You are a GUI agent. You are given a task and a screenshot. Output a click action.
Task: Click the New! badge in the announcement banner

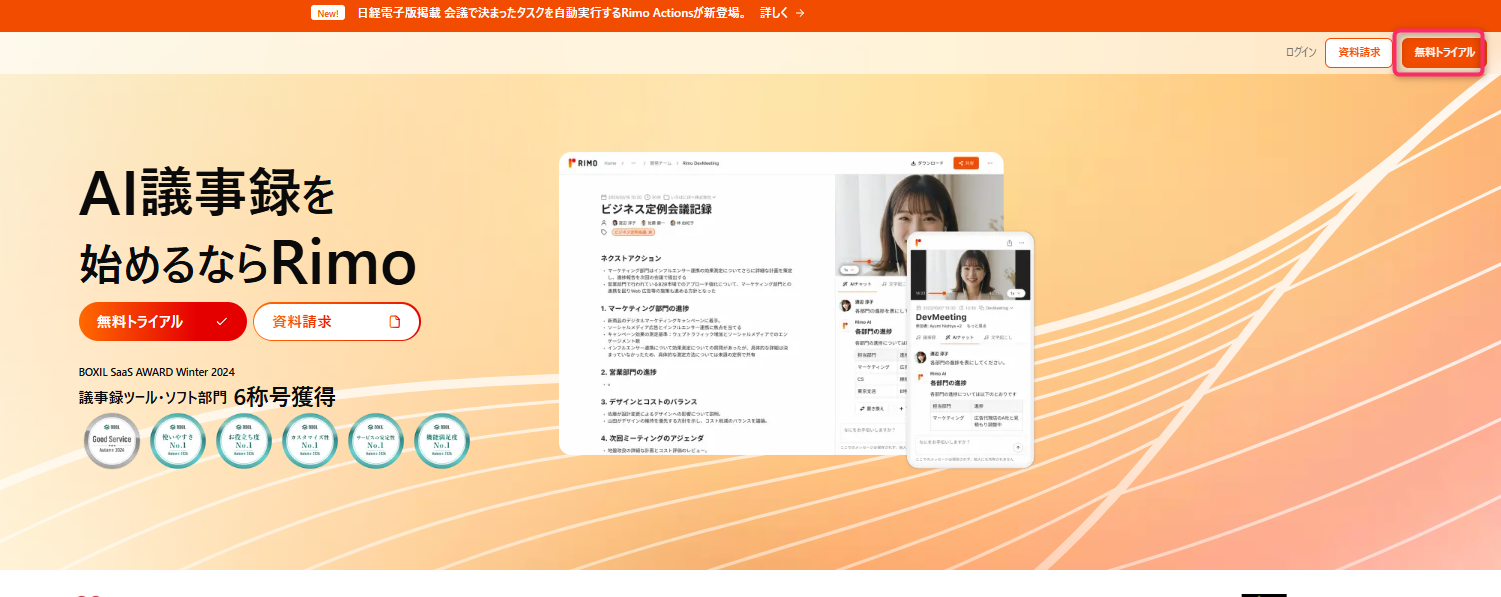[328, 13]
